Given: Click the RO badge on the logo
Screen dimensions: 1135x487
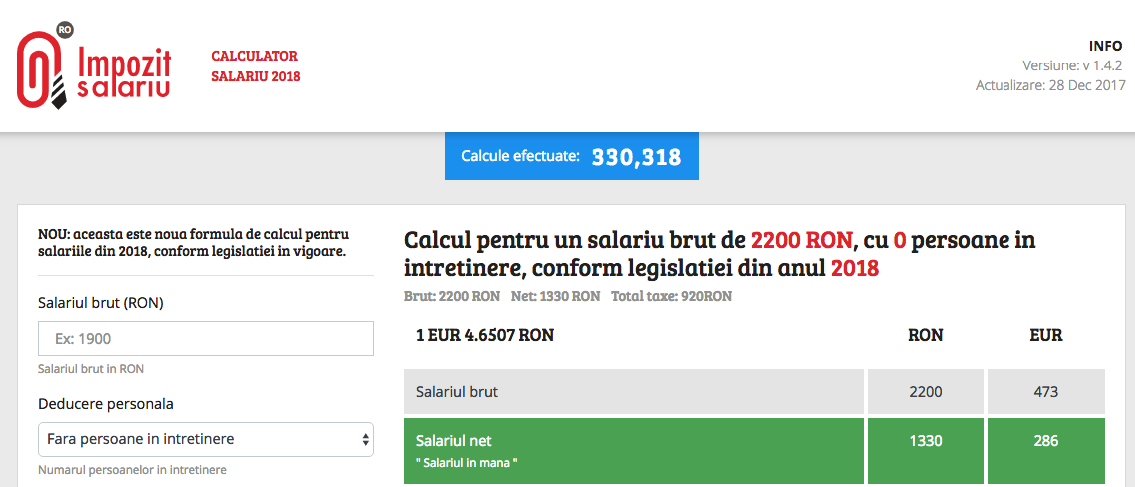Looking at the screenshot, I should [65, 32].
